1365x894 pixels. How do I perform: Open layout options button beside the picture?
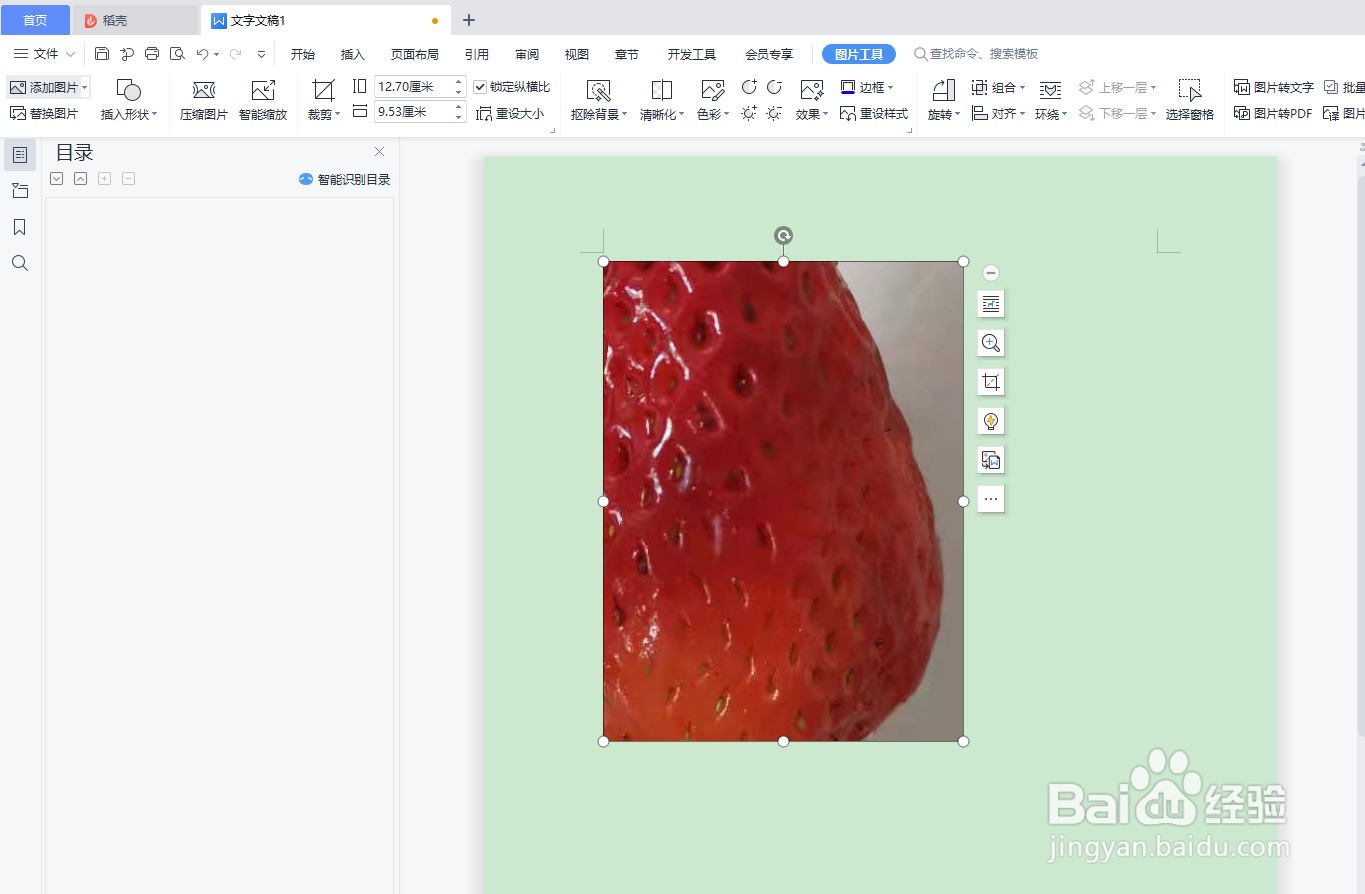[x=991, y=304]
